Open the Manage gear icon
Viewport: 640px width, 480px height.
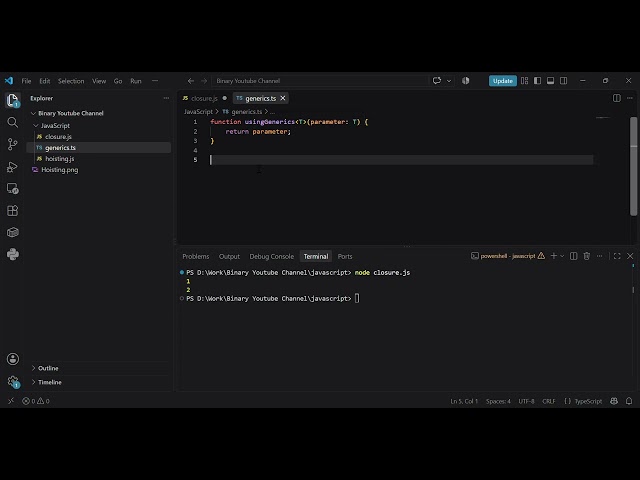click(x=13, y=382)
